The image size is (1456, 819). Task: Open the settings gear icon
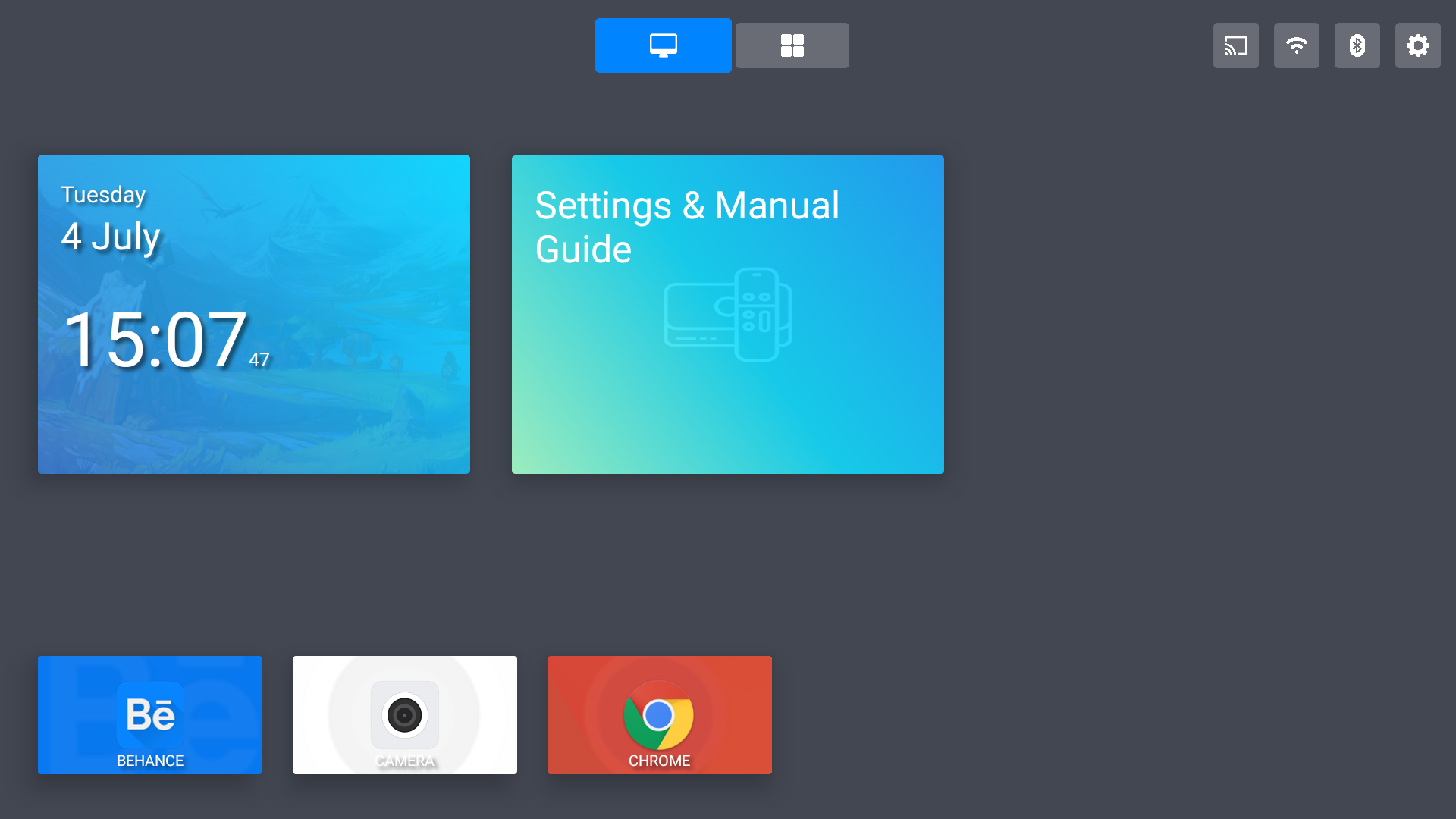click(1417, 45)
